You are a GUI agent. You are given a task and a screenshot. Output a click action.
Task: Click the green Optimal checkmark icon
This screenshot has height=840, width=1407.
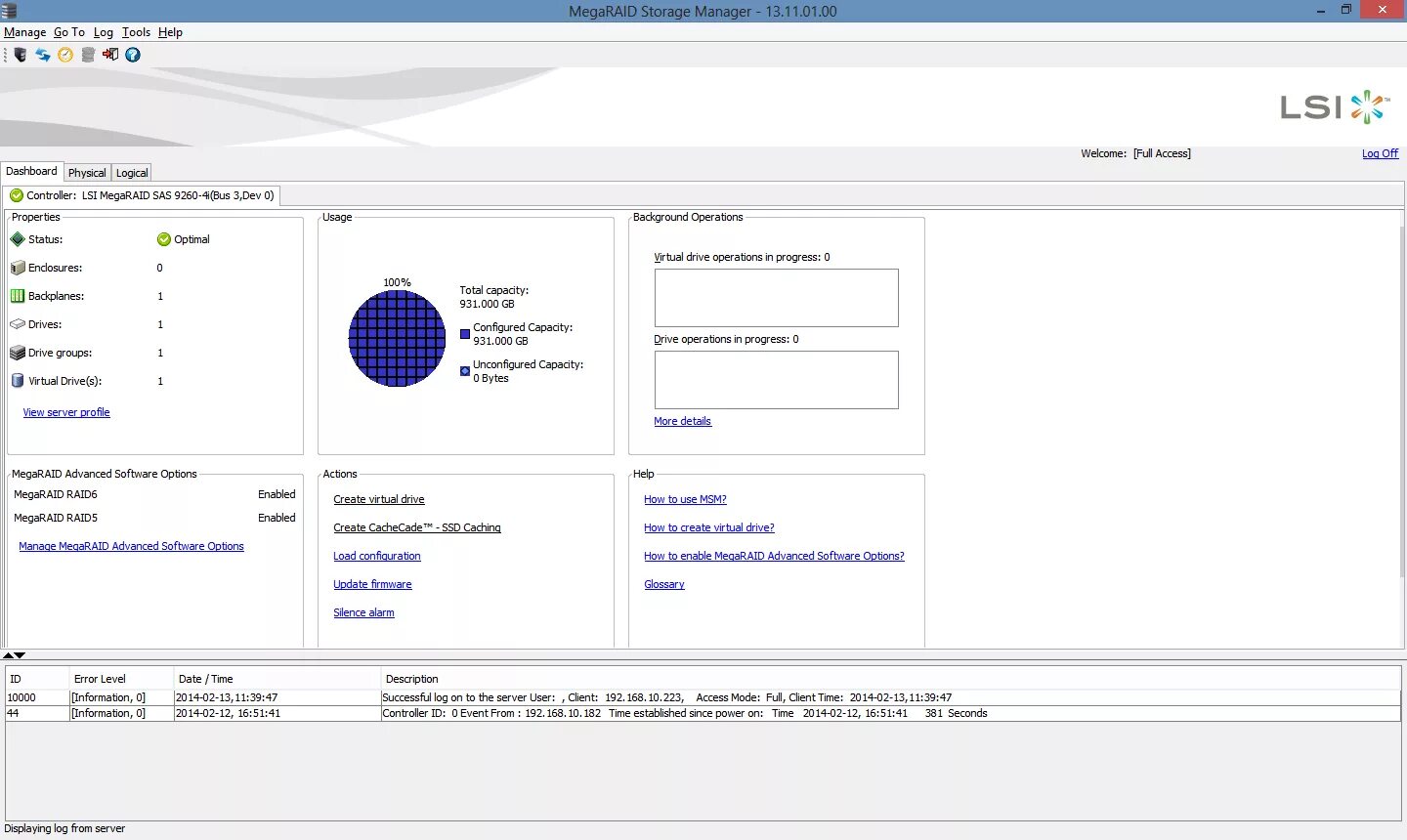point(164,239)
